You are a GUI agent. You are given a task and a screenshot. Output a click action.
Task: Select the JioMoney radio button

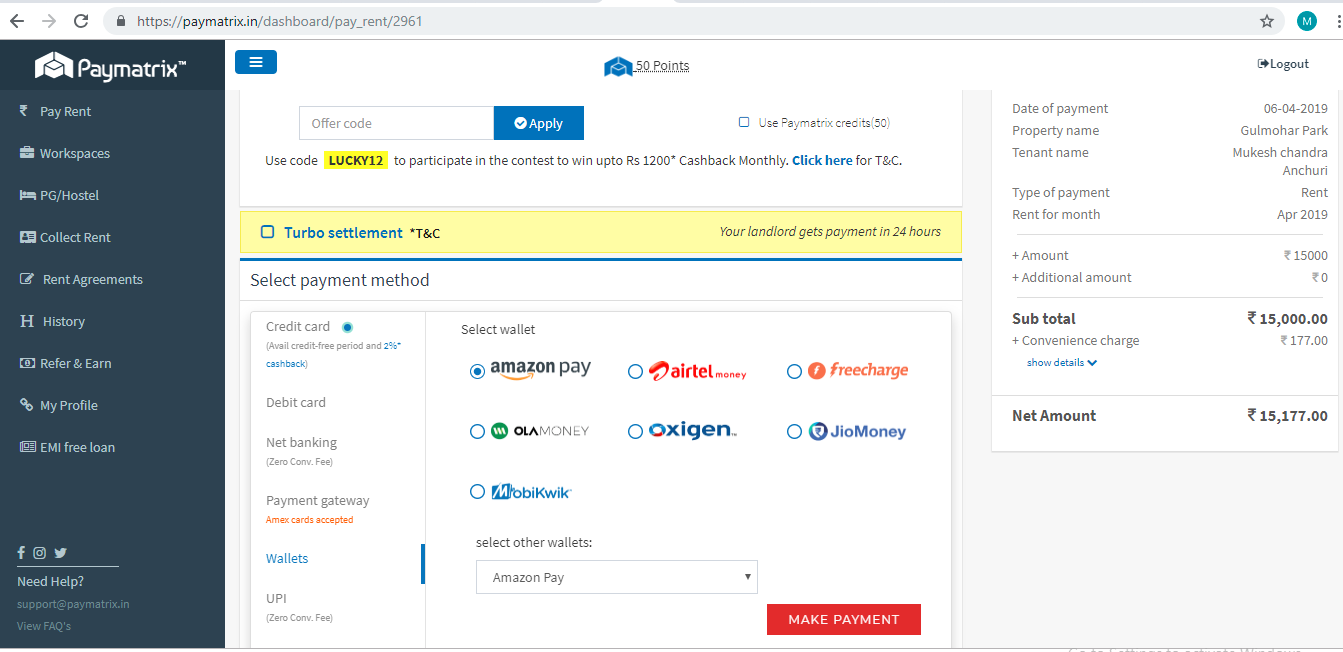(794, 432)
